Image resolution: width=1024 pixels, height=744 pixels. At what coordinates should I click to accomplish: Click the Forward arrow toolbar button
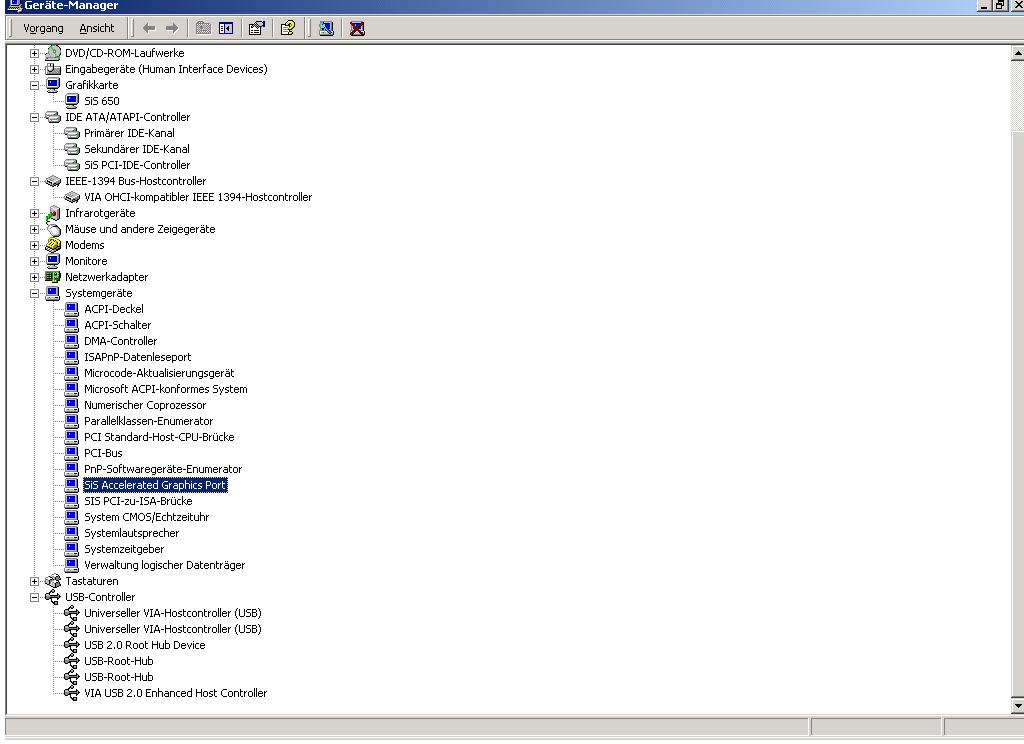(x=172, y=28)
